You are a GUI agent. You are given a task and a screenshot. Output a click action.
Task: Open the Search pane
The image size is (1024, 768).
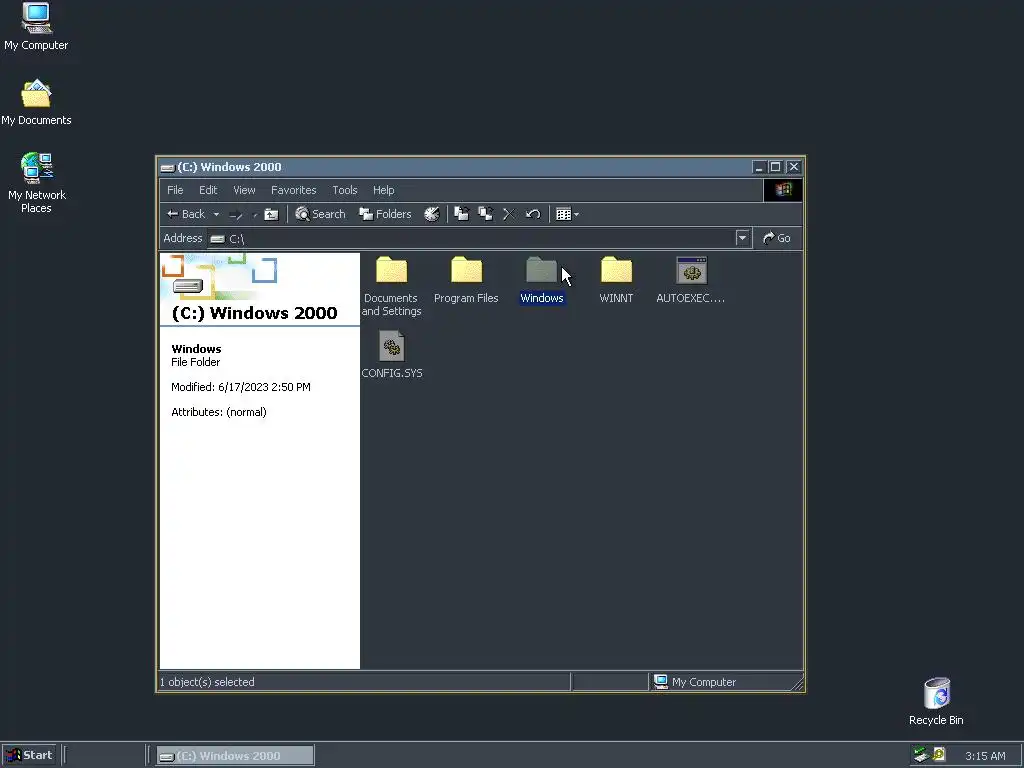pyautogui.click(x=320, y=214)
